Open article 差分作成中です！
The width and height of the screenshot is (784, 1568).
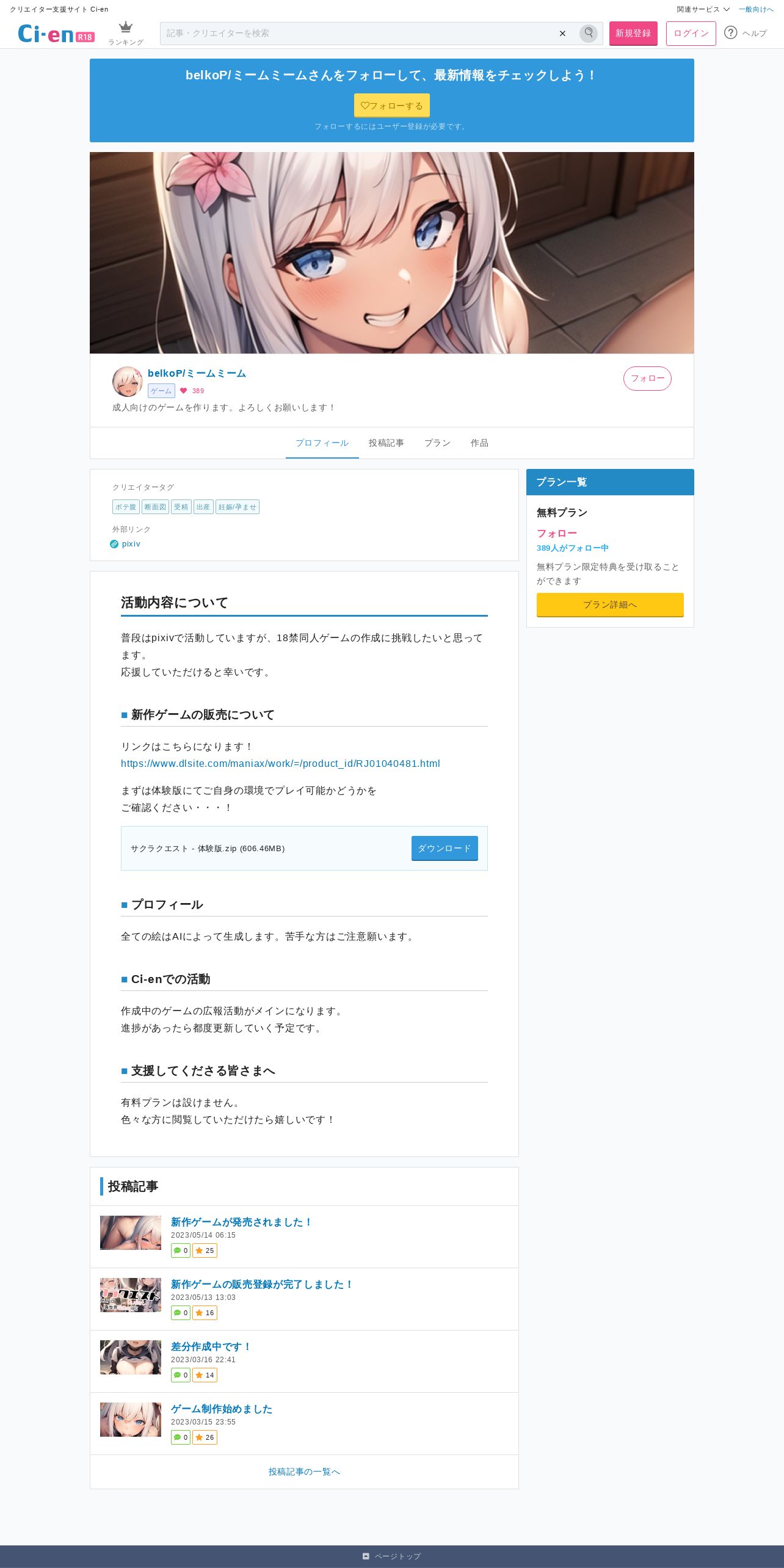click(x=211, y=1346)
